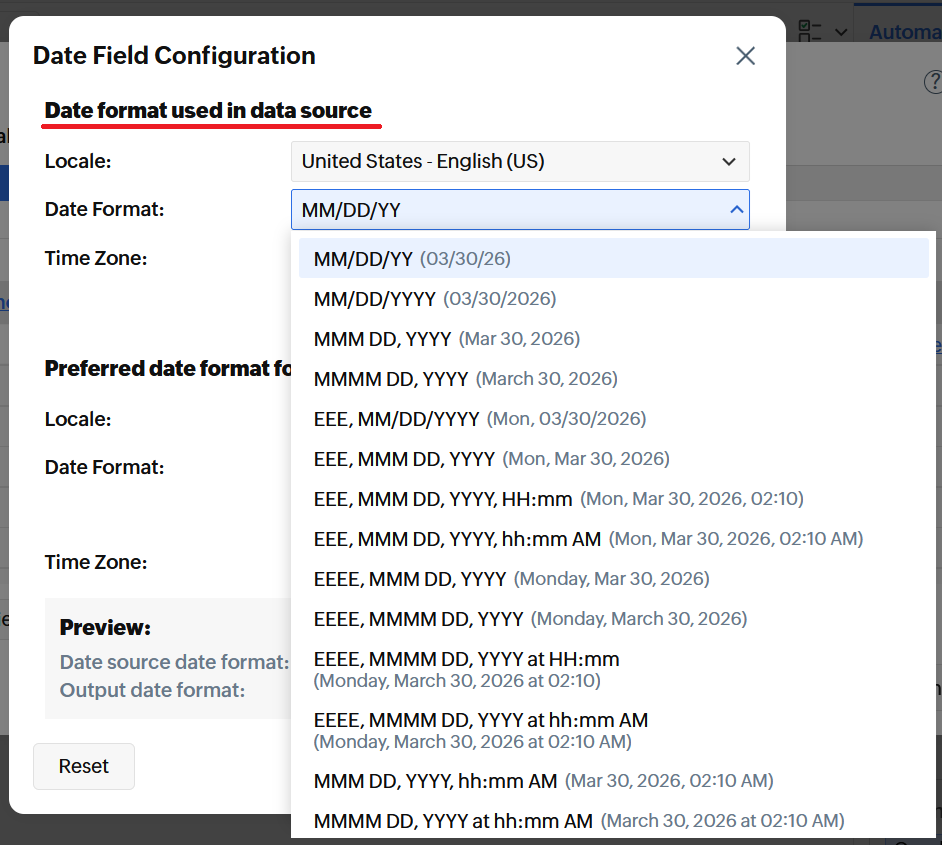This screenshot has height=845, width=942.
Task: Click the Reset button
Action: pos(84,767)
